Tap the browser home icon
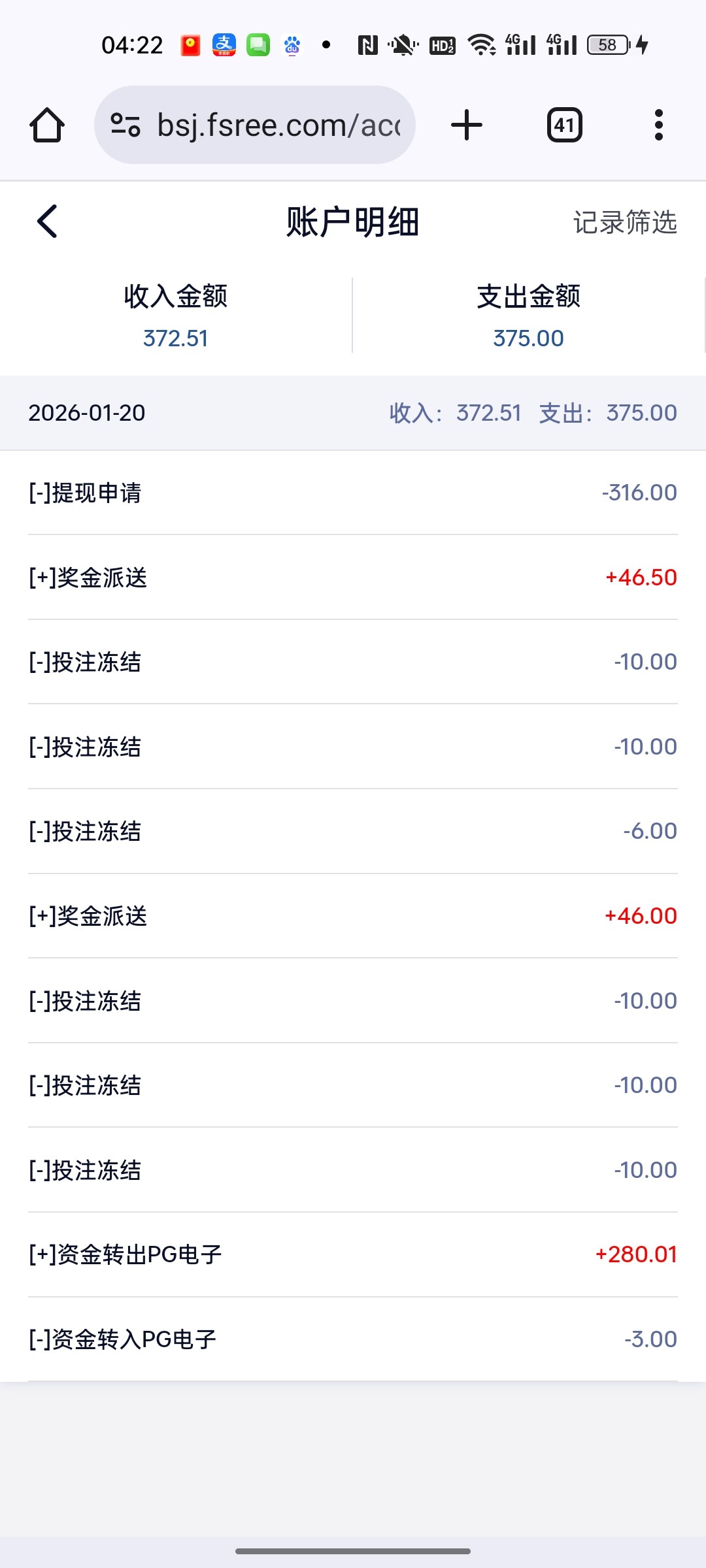Viewport: 706px width, 1568px height. (x=47, y=125)
